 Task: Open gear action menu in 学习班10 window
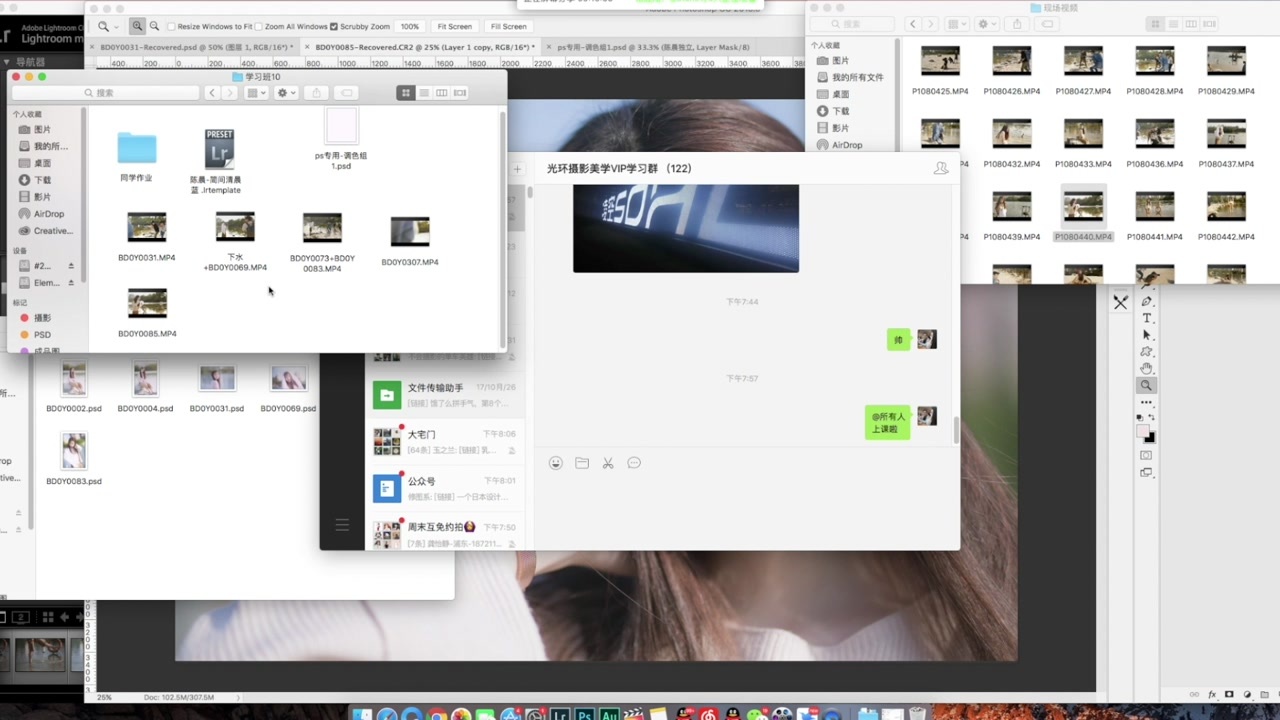[x=287, y=92]
